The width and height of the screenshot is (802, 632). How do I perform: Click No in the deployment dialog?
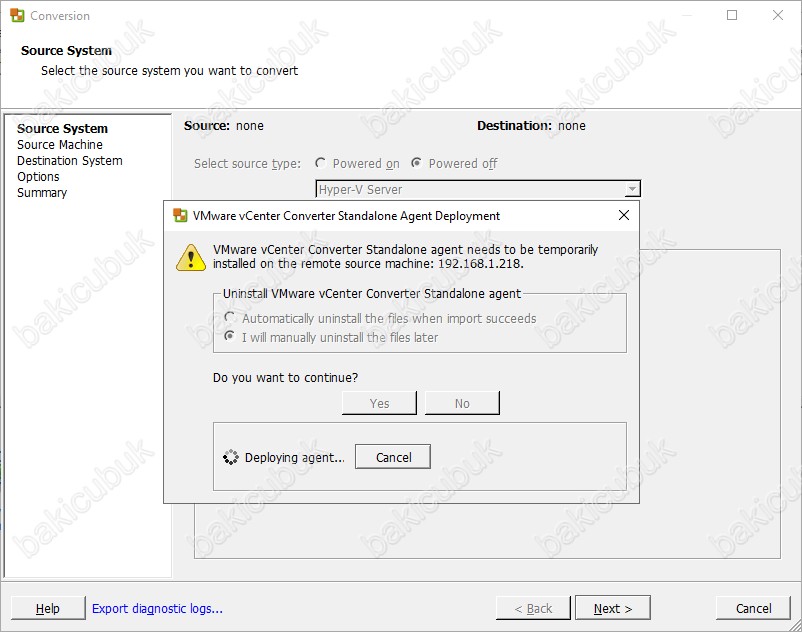(x=462, y=403)
